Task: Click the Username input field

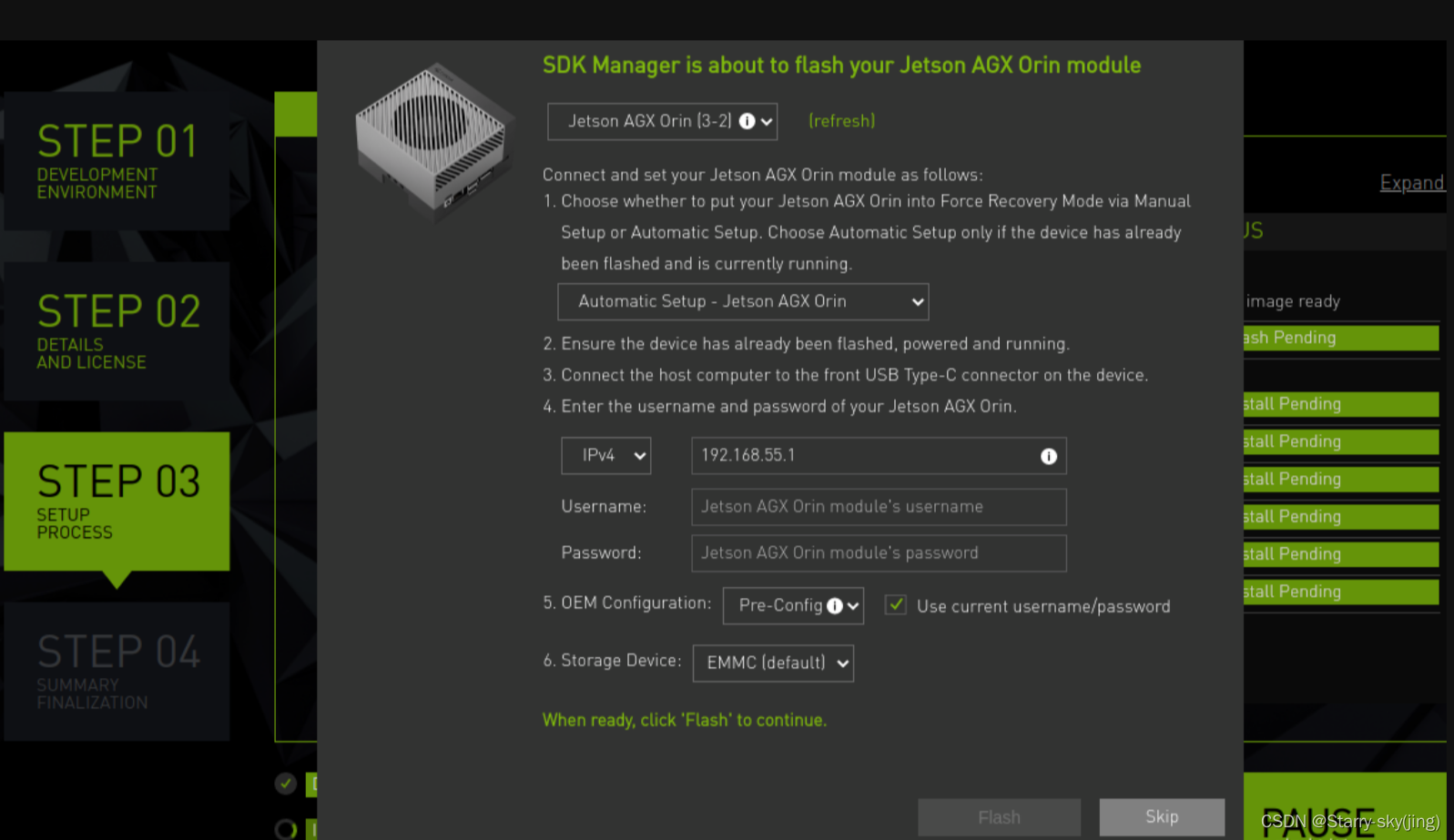Action: 879,507
